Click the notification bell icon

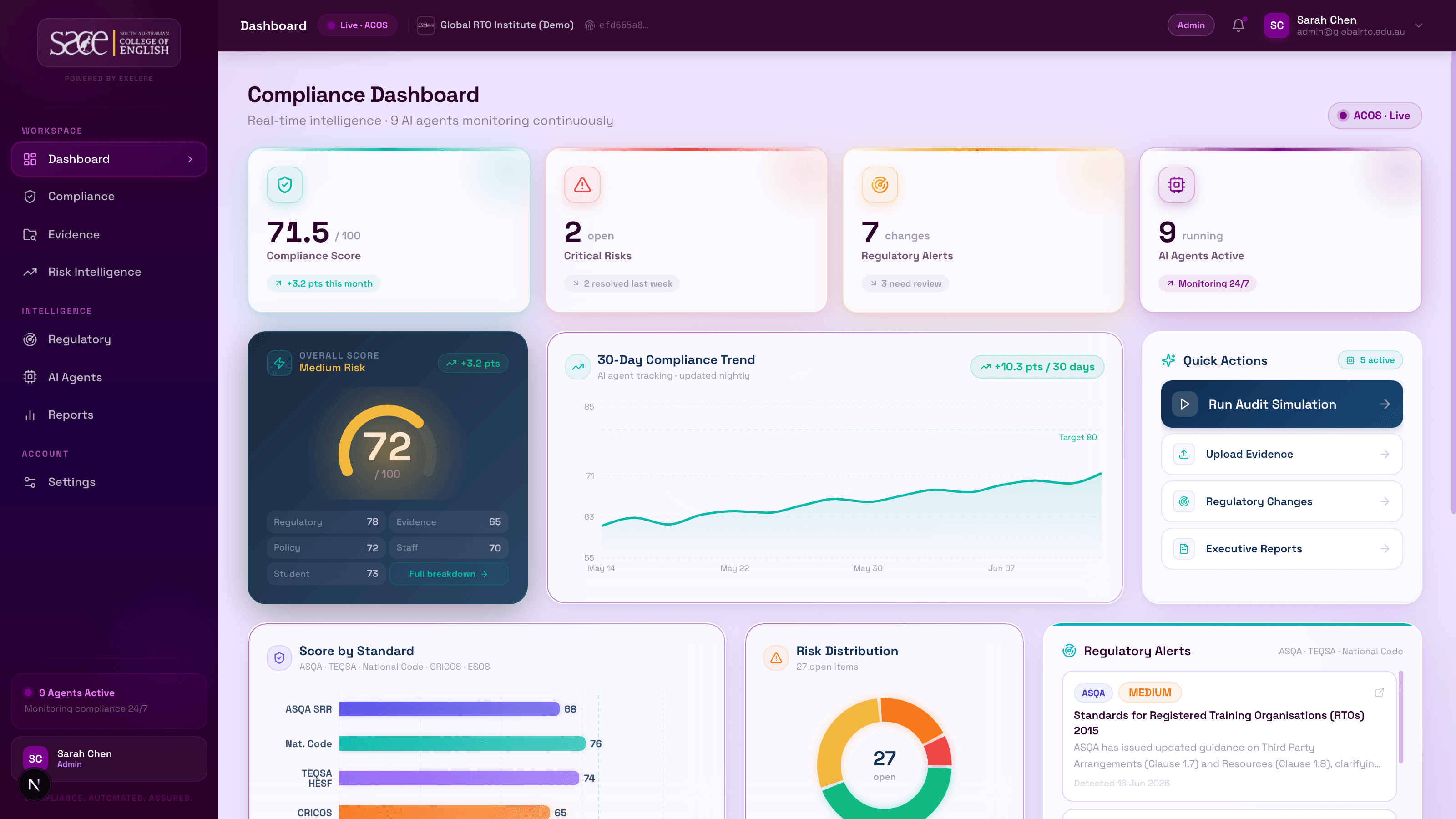(1238, 25)
